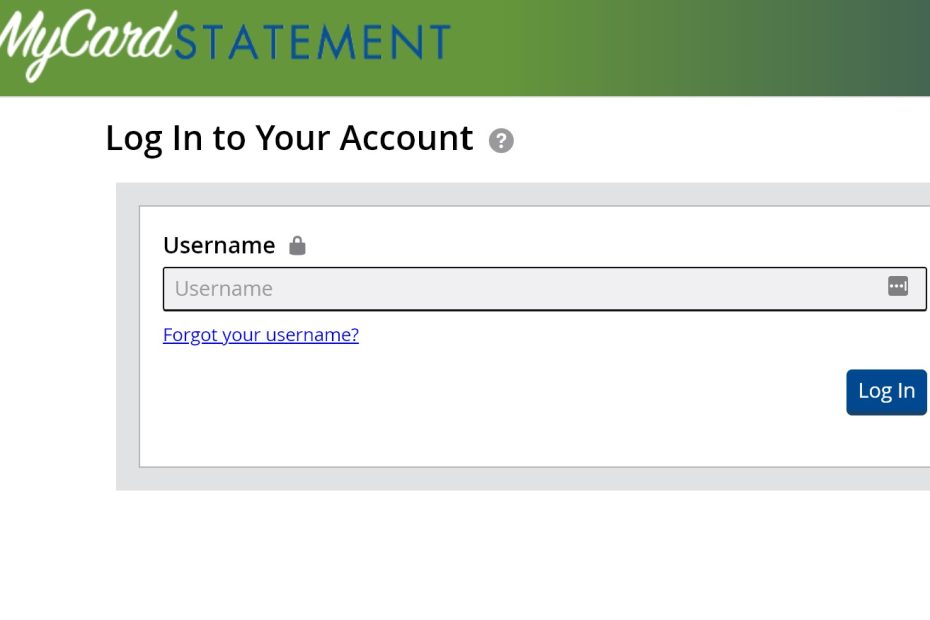
Task: Click the blue STATEMENT word in logo
Action: point(314,44)
